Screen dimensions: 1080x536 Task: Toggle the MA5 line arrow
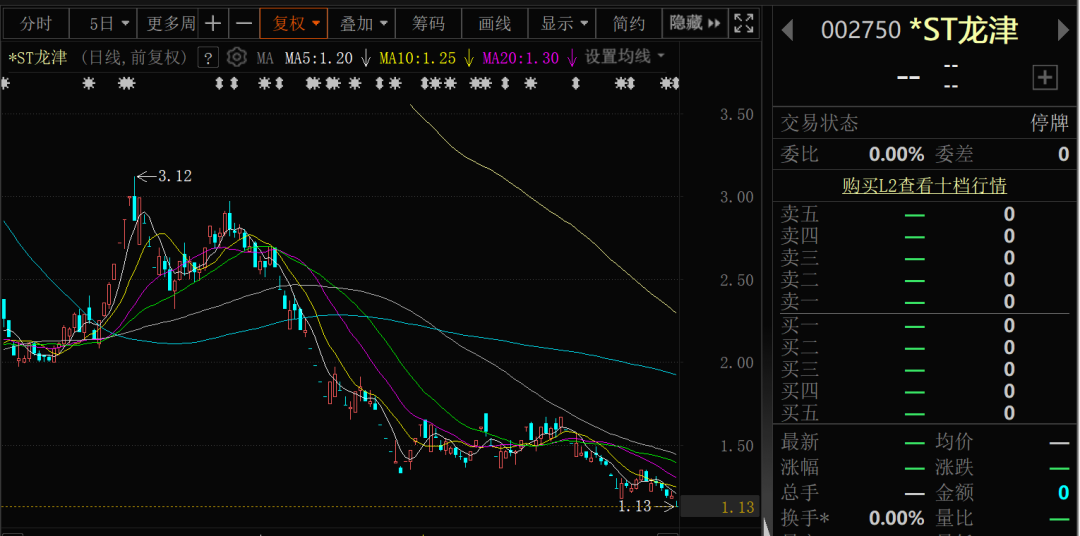(x=366, y=58)
